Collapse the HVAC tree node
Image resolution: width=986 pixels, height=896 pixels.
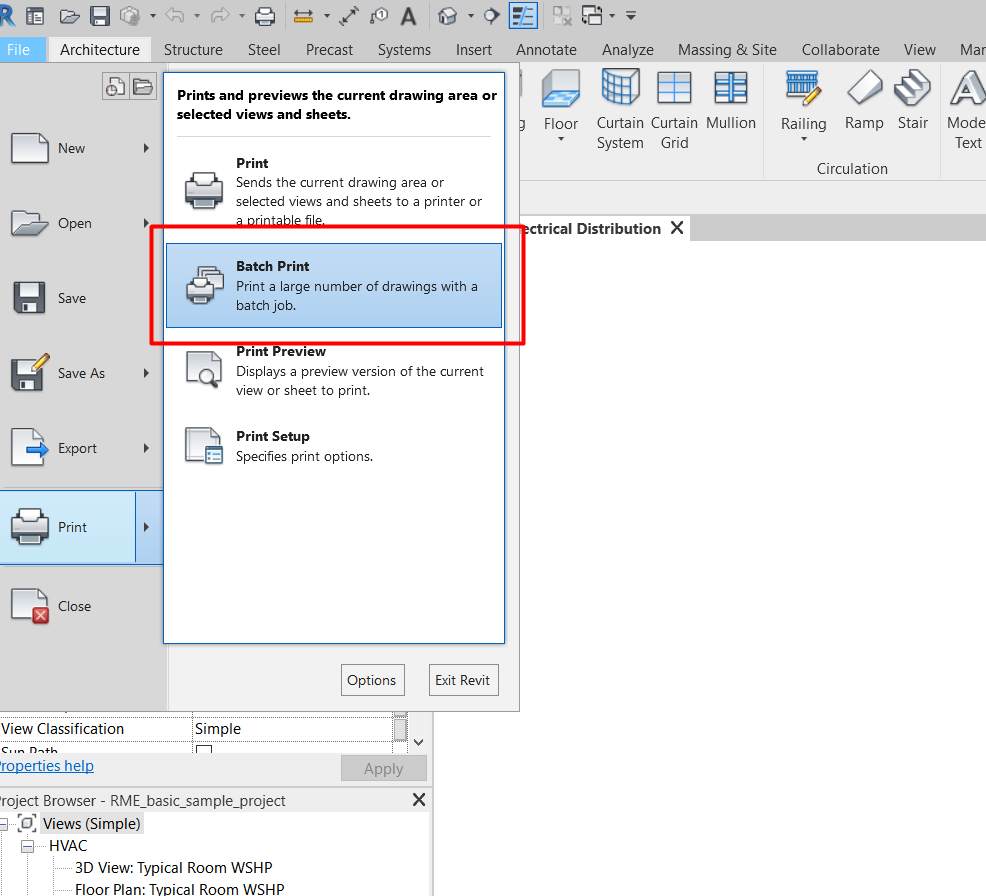(27, 846)
